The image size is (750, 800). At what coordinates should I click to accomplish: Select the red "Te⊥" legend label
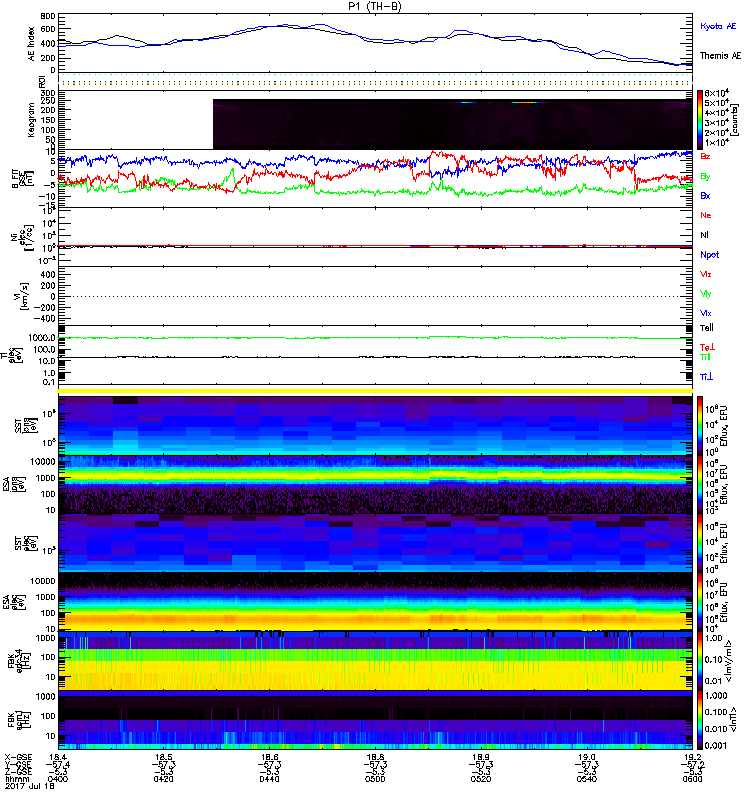tap(707, 347)
